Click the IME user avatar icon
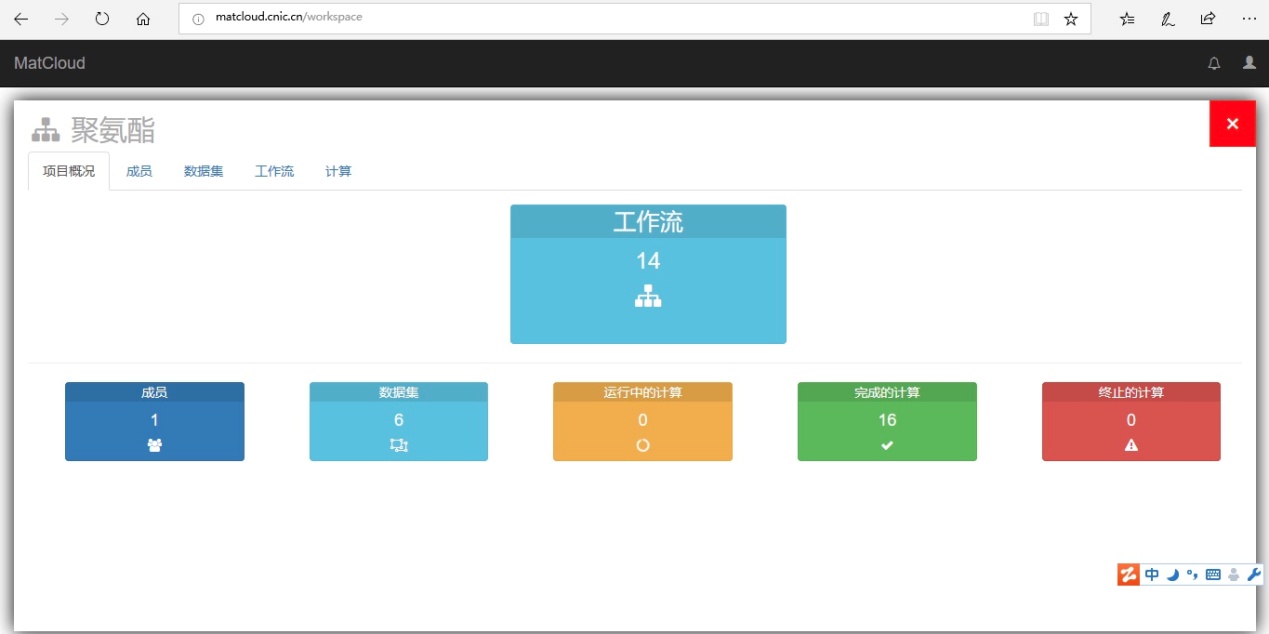 coord(1233,574)
